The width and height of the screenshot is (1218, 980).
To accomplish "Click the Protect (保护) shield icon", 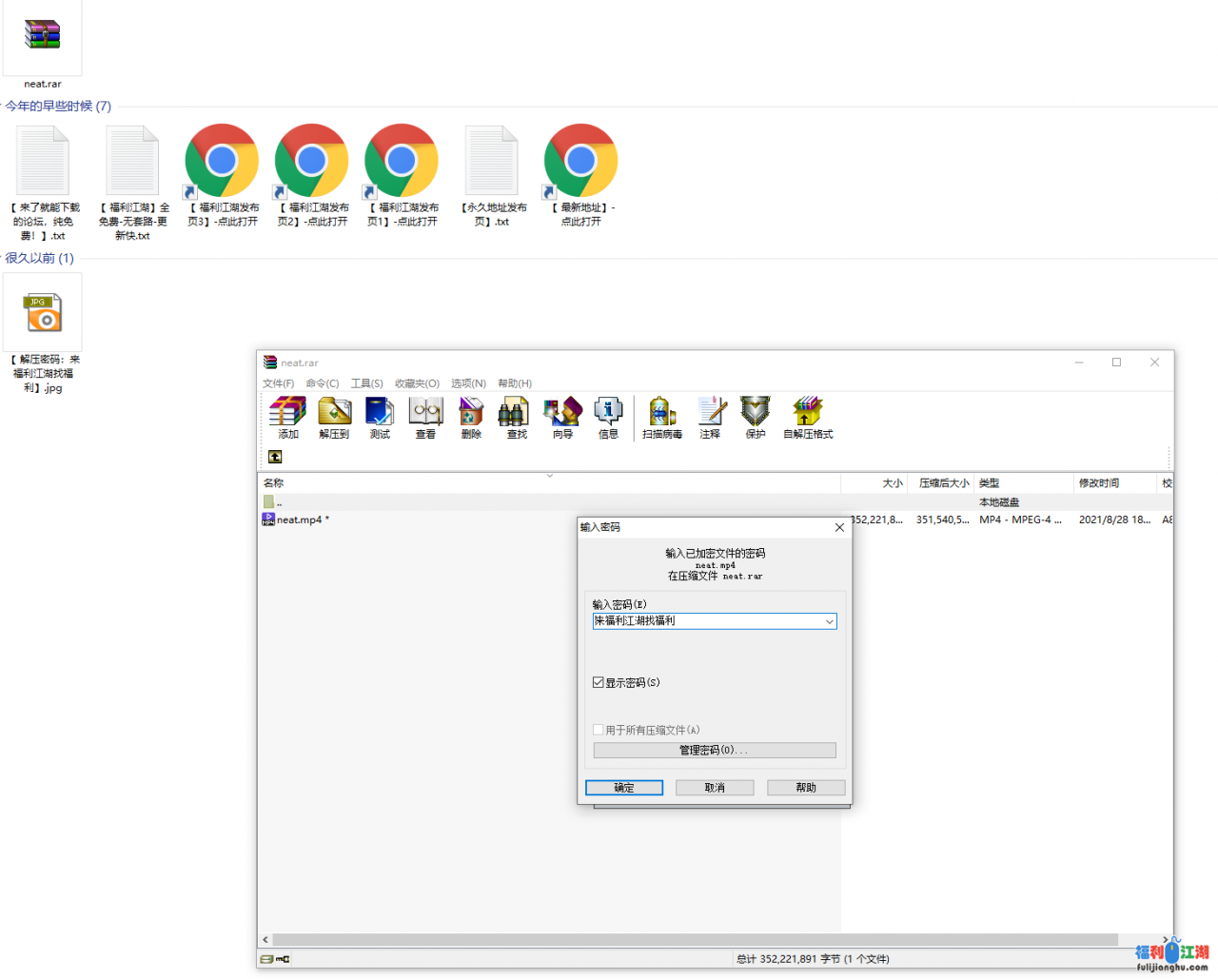I will tap(756, 417).
